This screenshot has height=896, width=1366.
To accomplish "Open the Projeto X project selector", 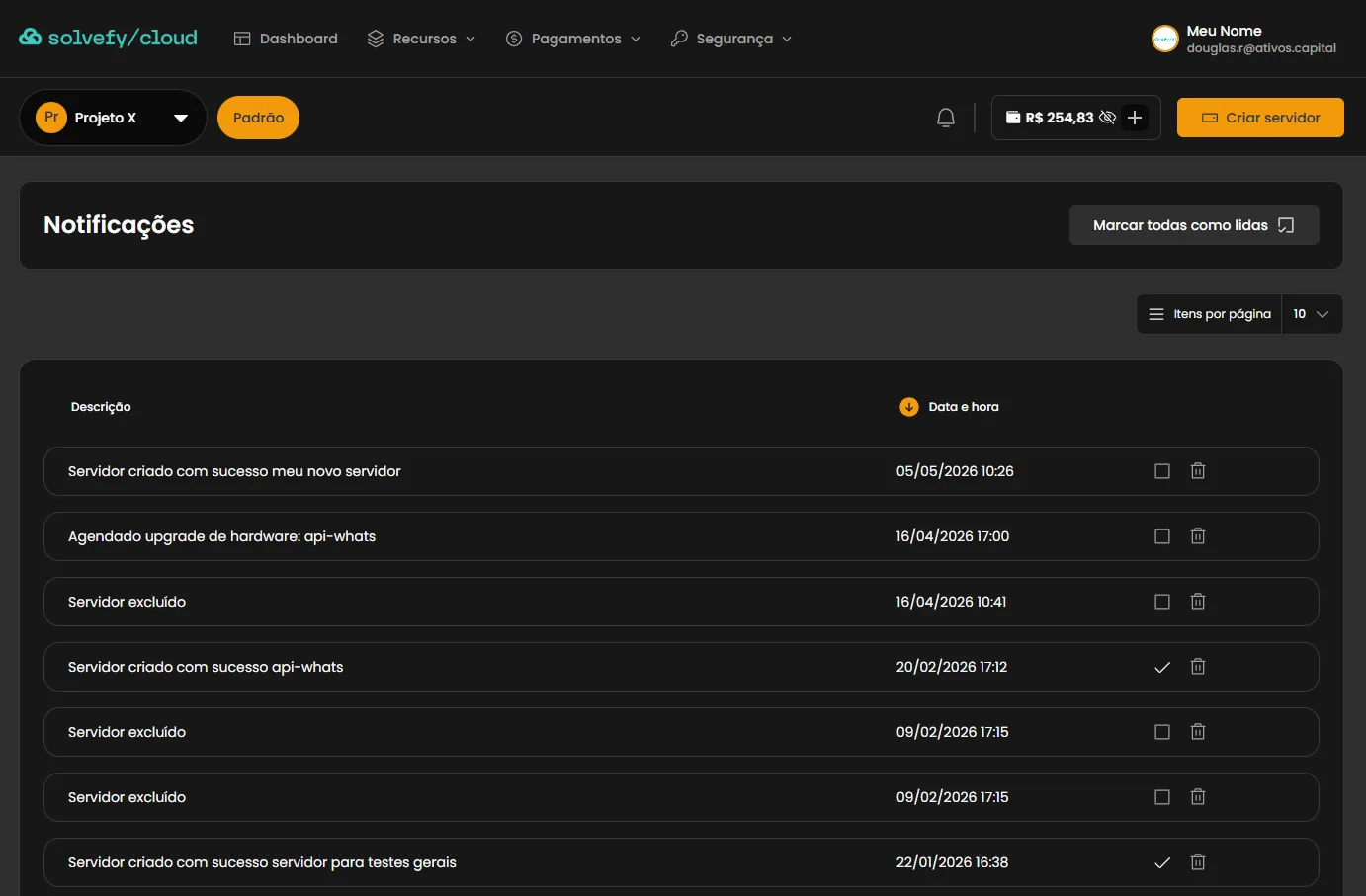I will pyautogui.click(x=113, y=118).
